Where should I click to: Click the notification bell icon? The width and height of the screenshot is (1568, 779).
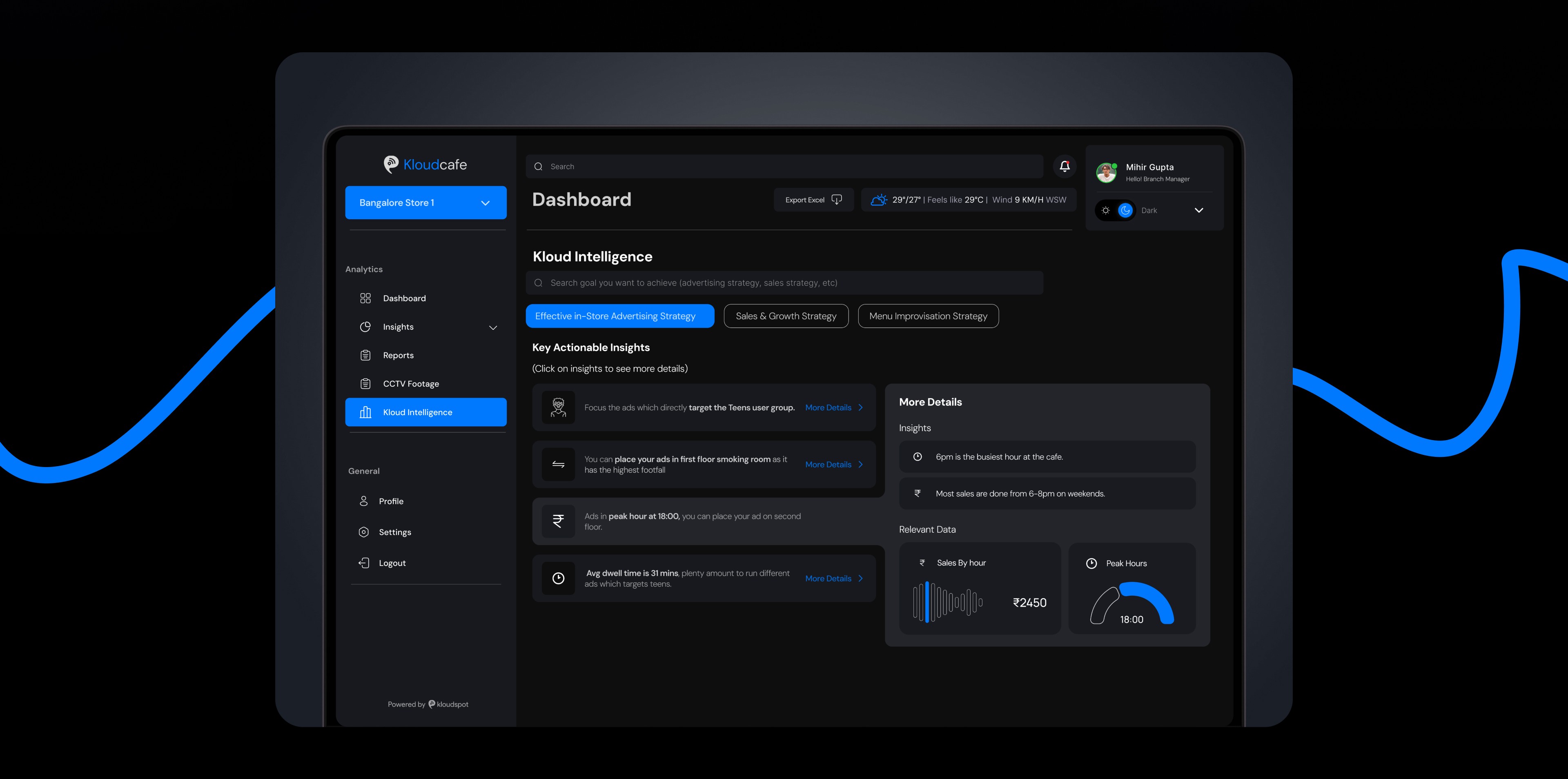point(1064,166)
